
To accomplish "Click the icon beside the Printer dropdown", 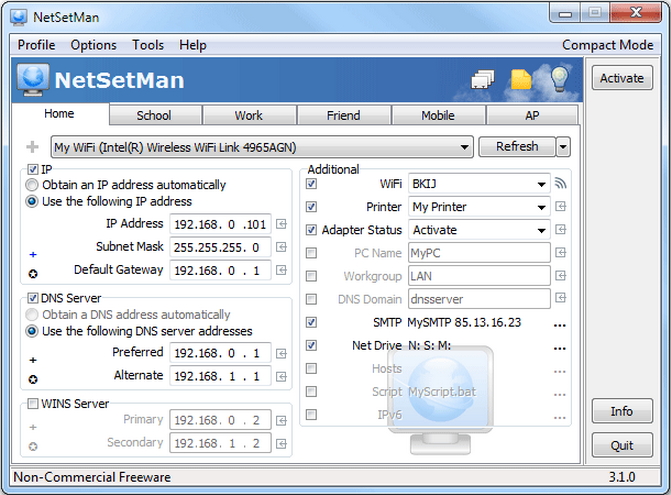I will [x=561, y=207].
